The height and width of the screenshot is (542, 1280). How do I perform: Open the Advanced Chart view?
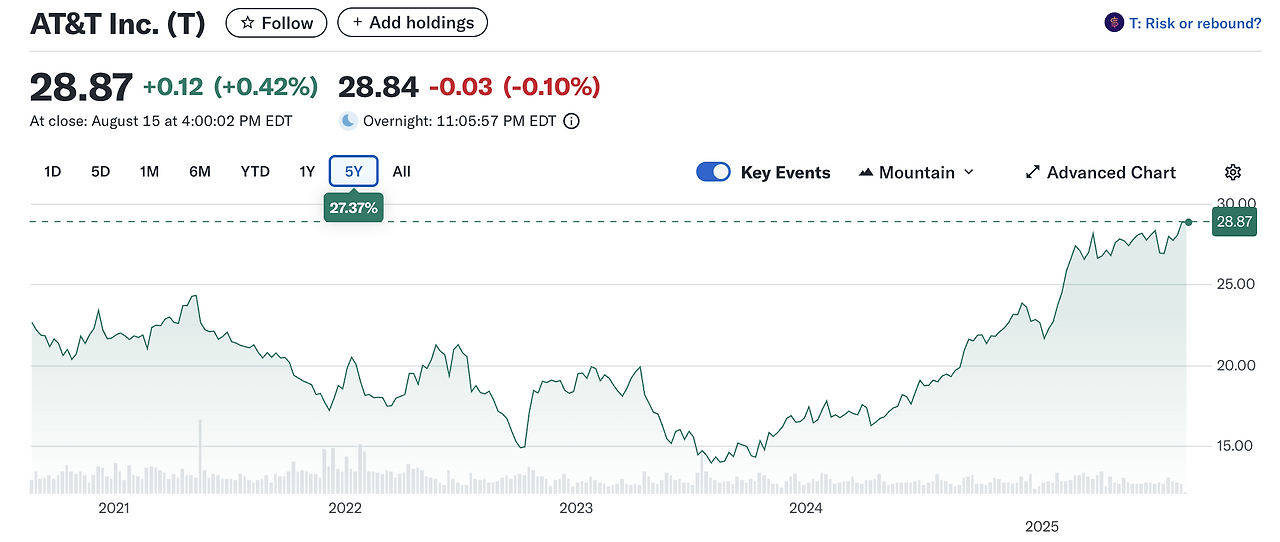pos(1100,172)
